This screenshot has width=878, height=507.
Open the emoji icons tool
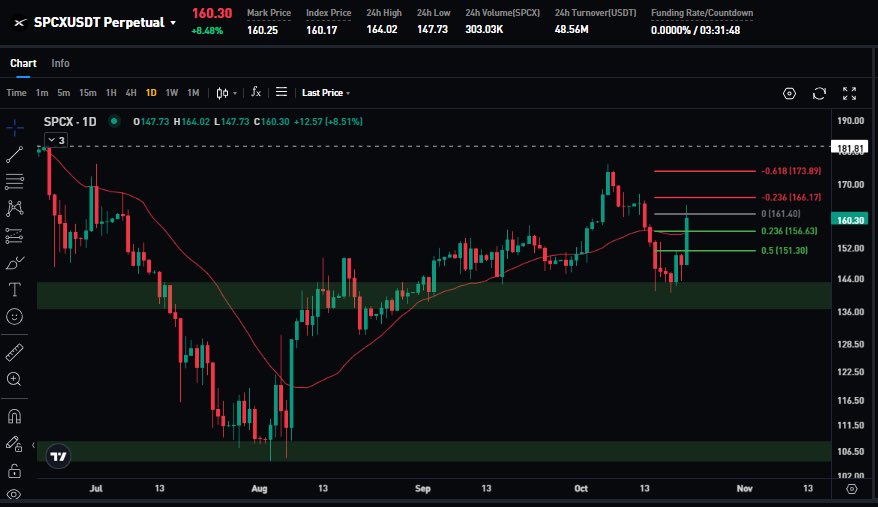(15, 317)
